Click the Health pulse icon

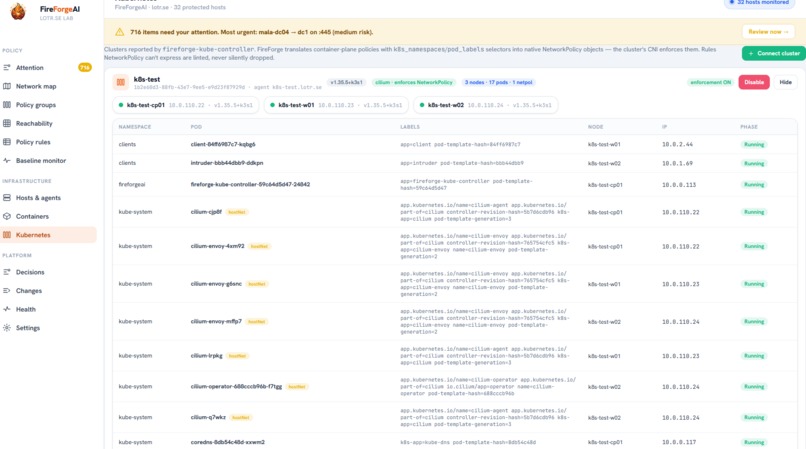7,309
